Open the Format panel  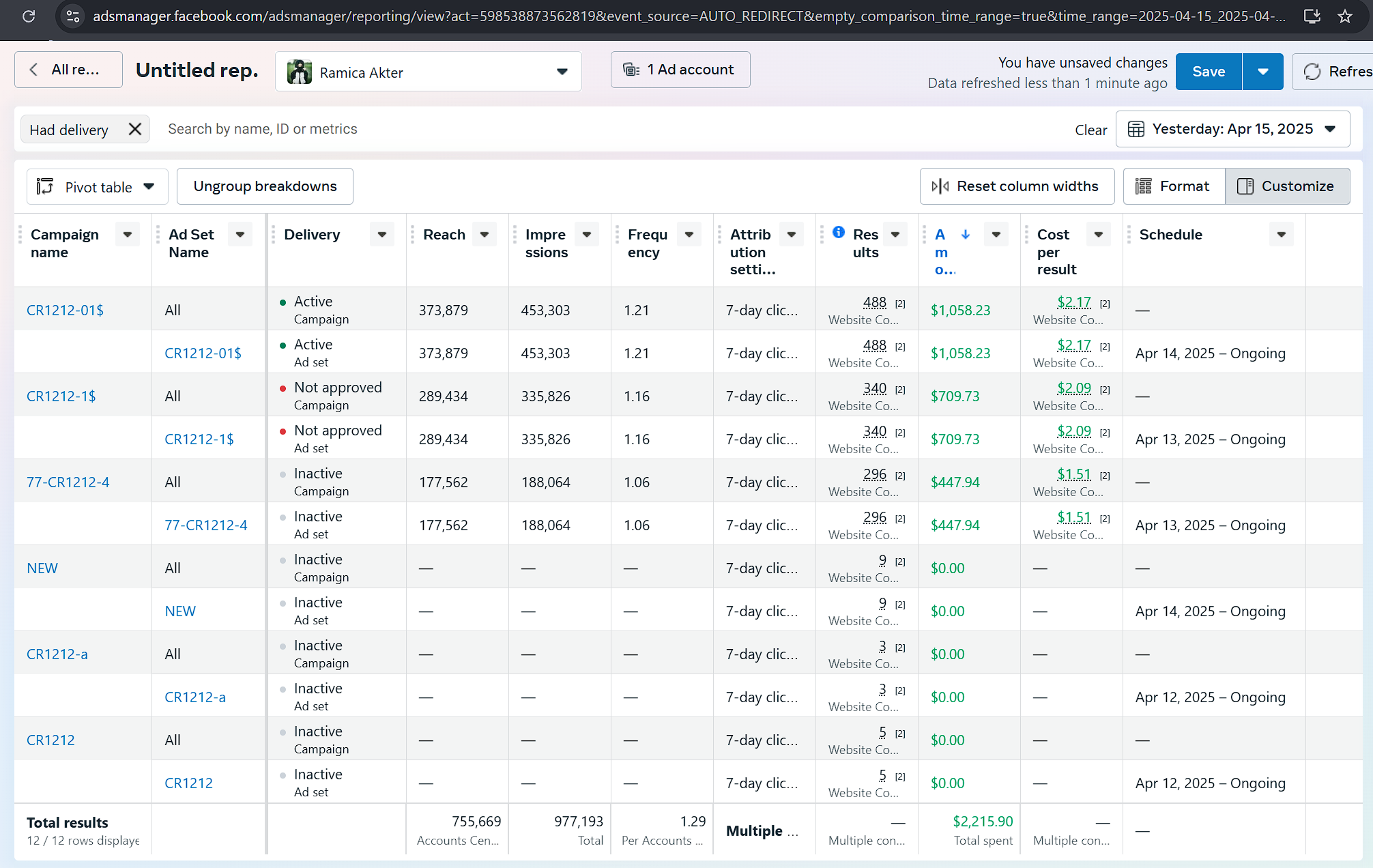[1174, 186]
